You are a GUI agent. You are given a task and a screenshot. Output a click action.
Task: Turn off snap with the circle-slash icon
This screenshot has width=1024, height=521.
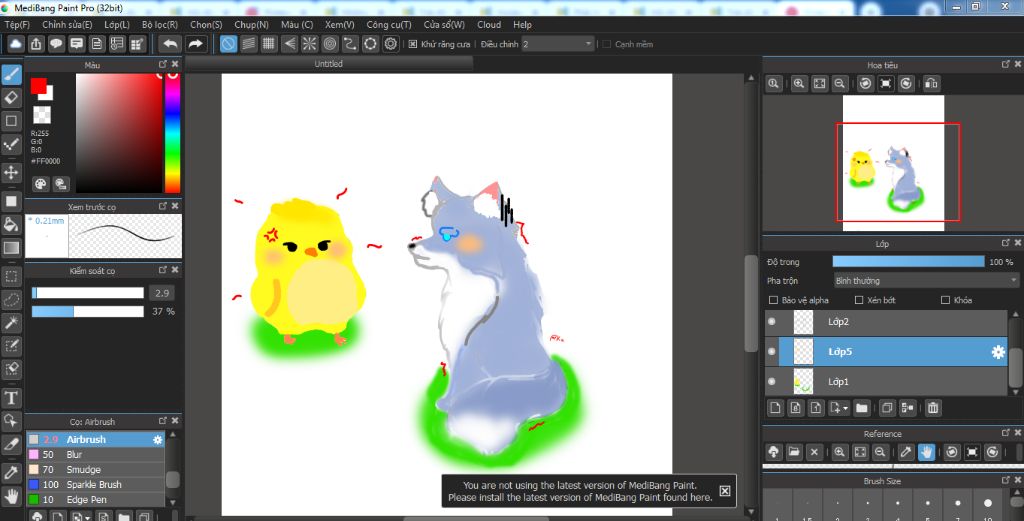(x=228, y=44)
